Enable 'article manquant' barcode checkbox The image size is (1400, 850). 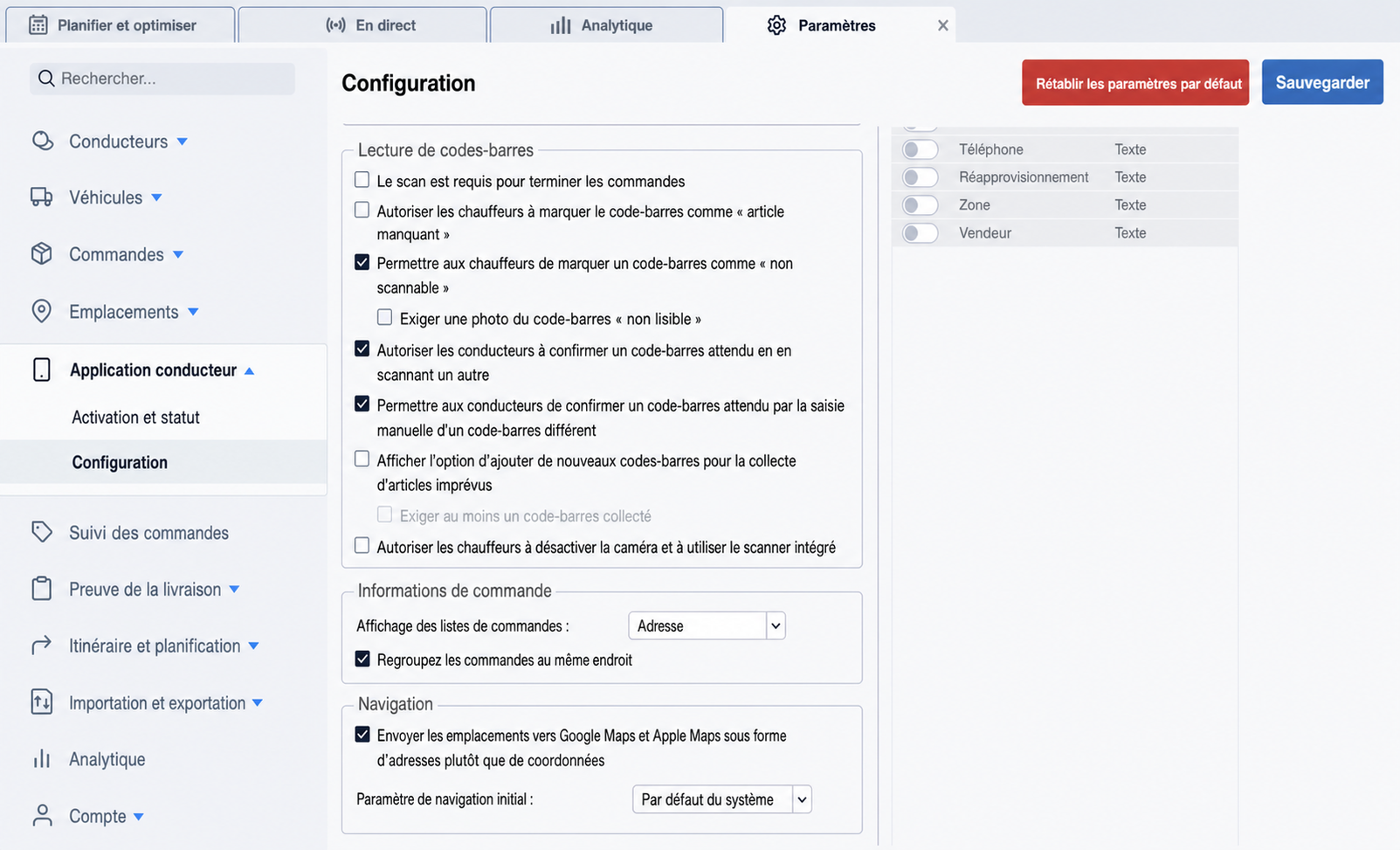tap(362, 210)
